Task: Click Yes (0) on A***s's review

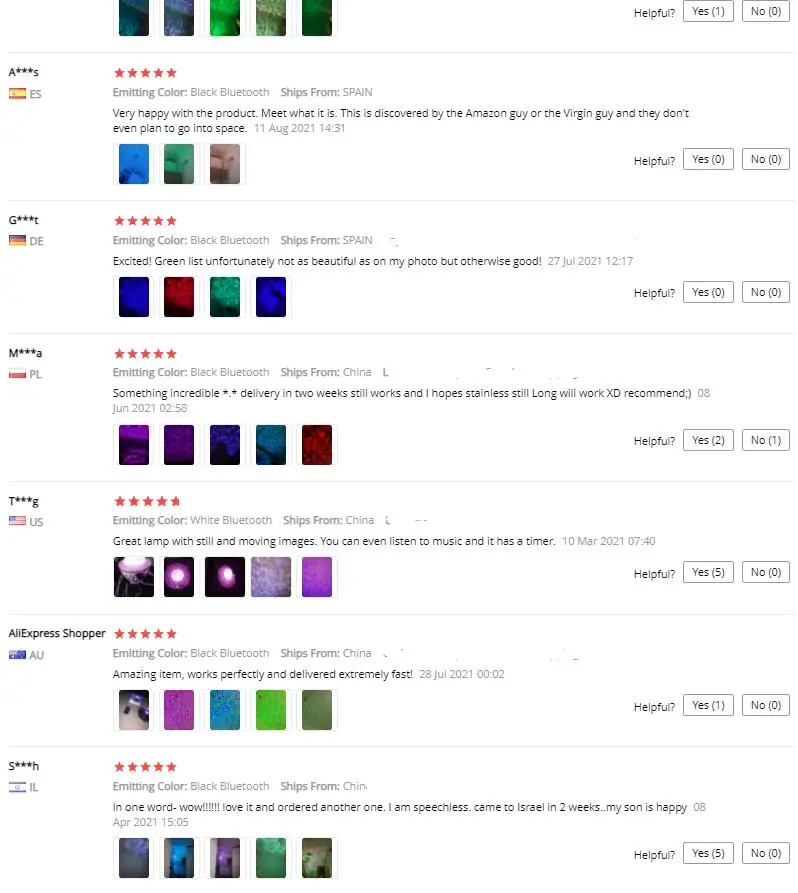Action: (708, 159)
